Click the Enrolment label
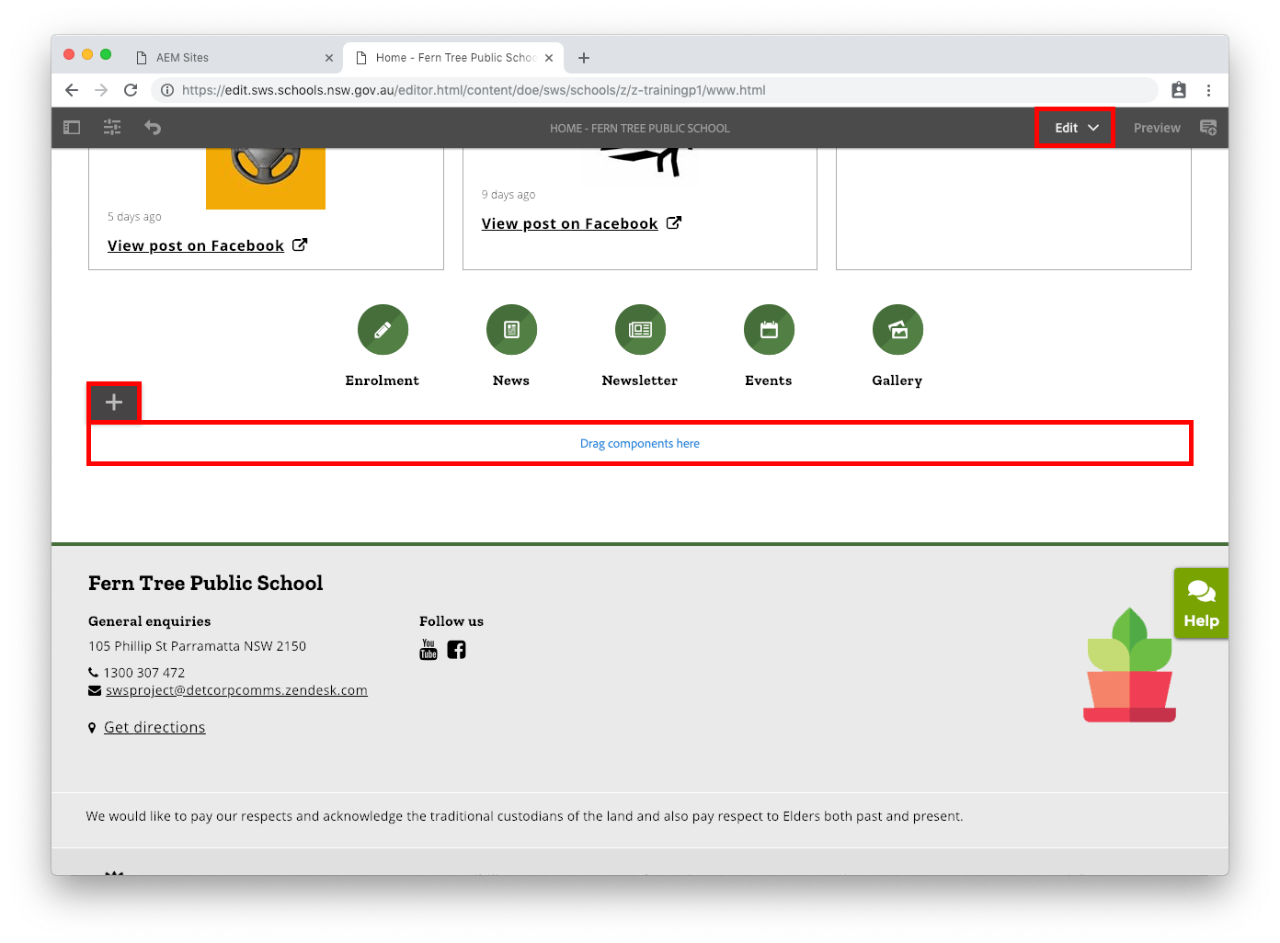The height and width of the screenshot is (943, 1280). pos(382,380)
